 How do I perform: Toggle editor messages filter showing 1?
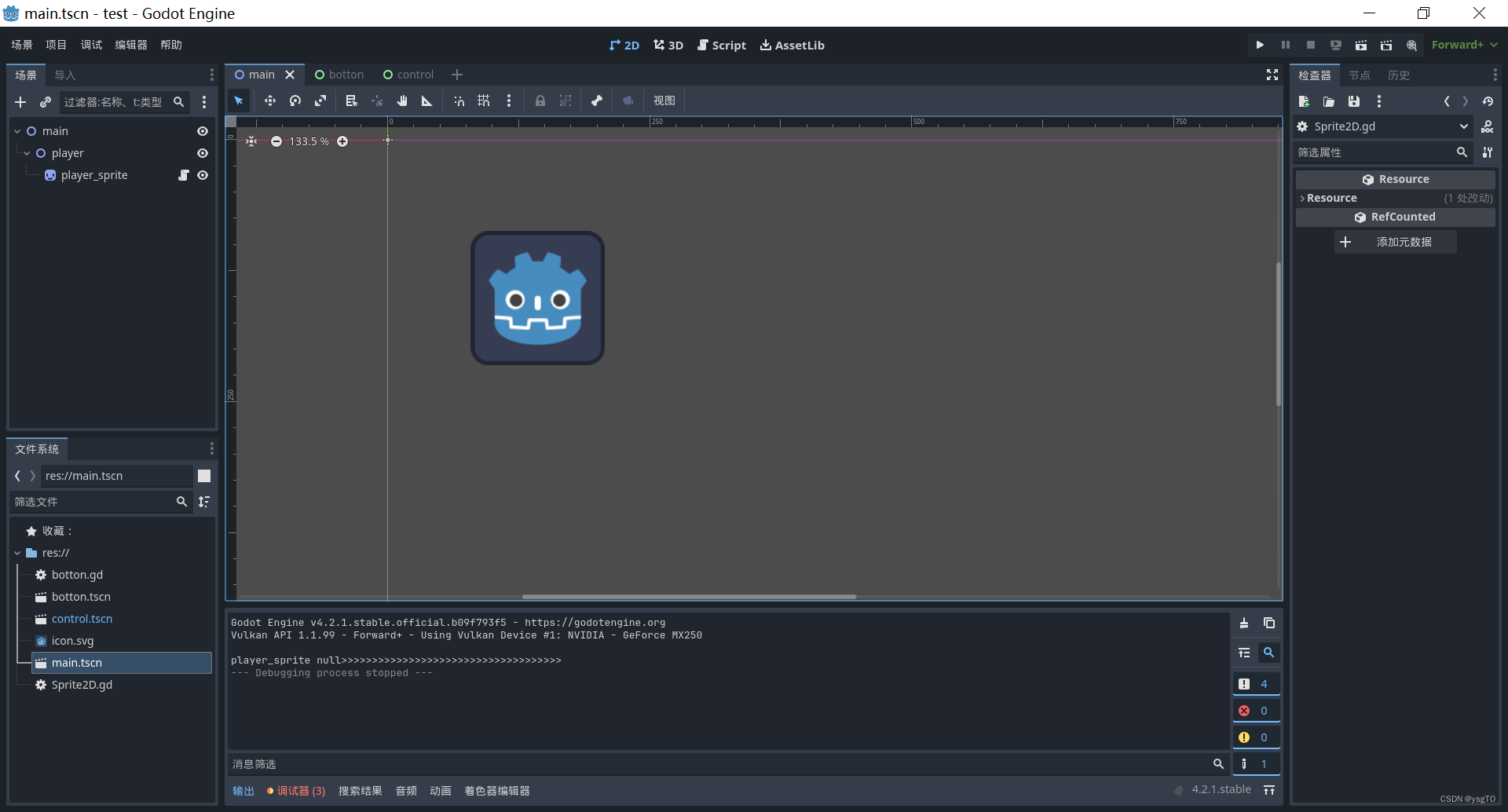pos(1256,764)
